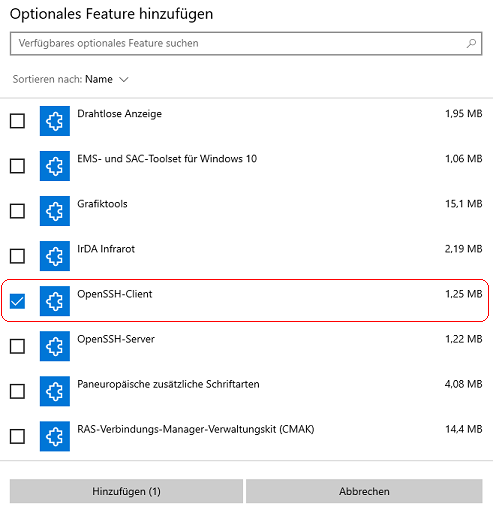The image size is (493, 507).
Task: Click the 2,19 MB size value
Action: 464,249
